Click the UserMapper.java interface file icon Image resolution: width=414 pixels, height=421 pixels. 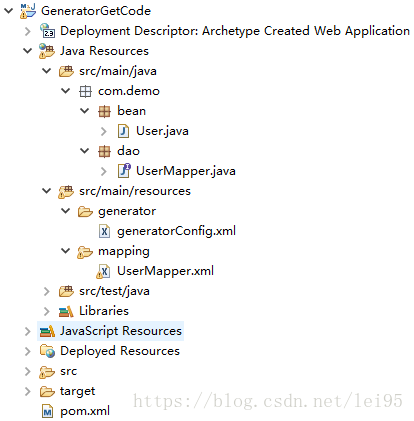pos(124,170)
